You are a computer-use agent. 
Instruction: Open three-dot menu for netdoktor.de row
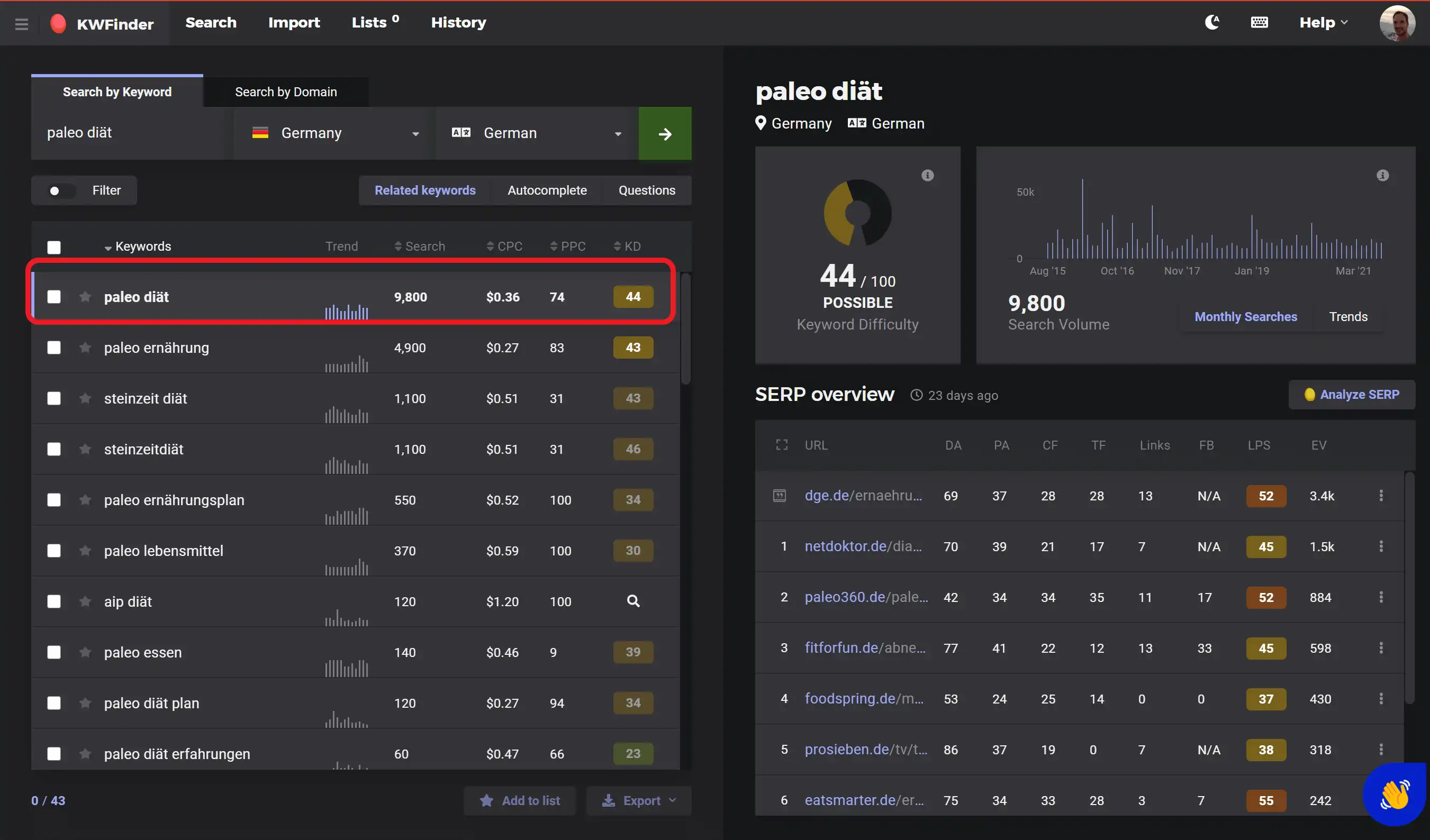click(x=1381, y=546)
